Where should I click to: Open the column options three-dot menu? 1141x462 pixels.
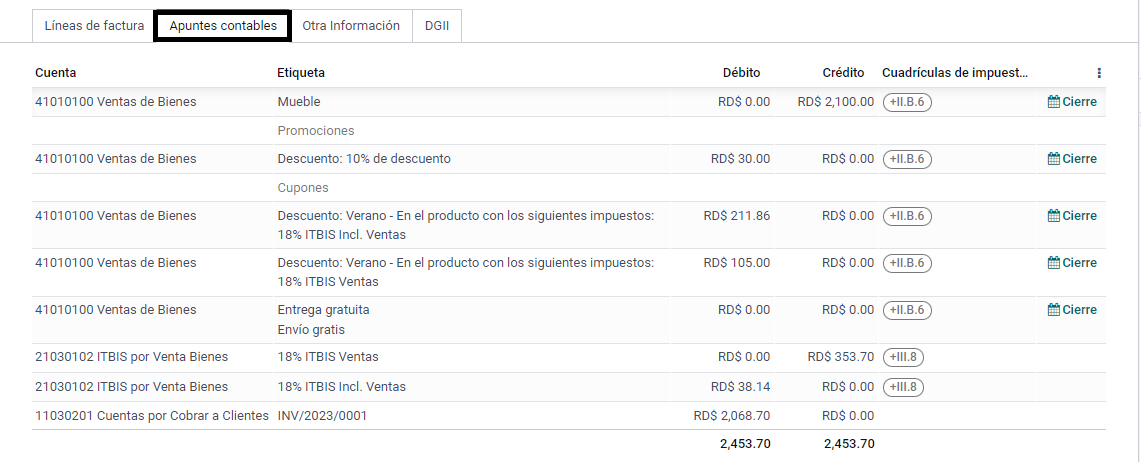point(1099,73)
